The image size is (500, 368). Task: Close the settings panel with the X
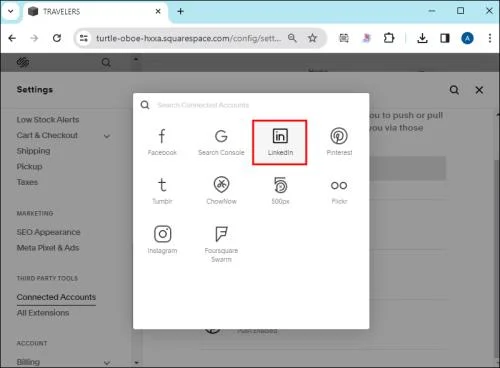[479, 90]
